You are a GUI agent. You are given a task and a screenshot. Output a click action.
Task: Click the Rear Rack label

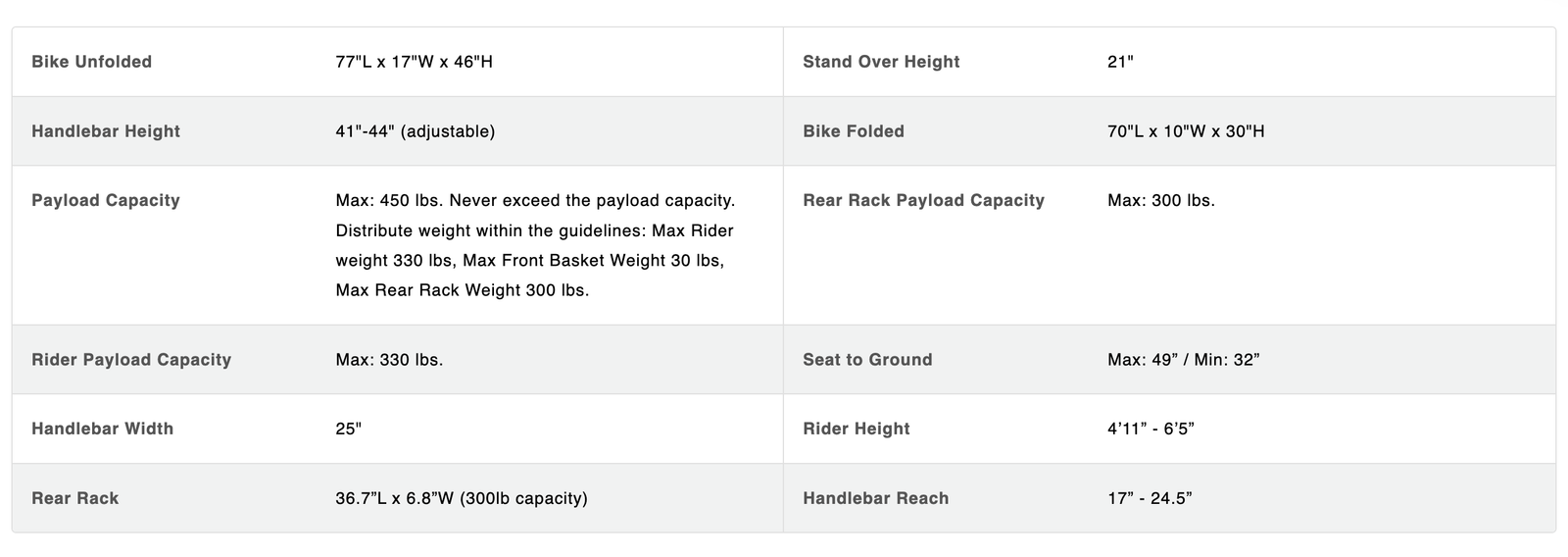pos(74,498)
